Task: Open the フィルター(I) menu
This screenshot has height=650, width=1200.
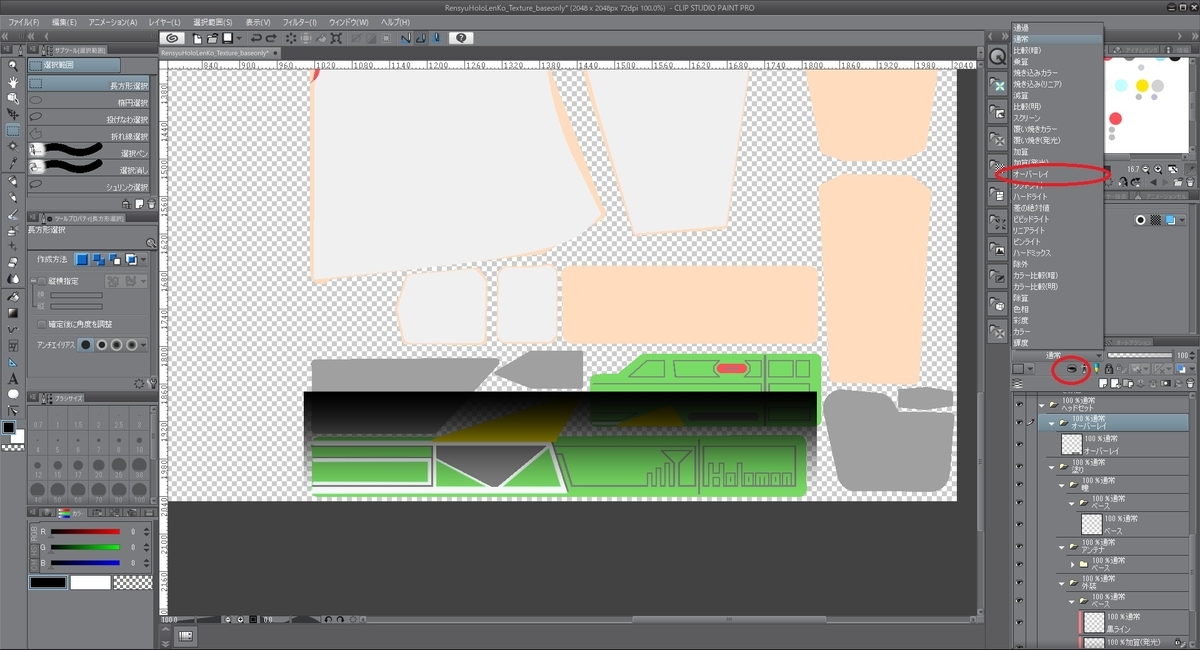Action: point(298,22)
